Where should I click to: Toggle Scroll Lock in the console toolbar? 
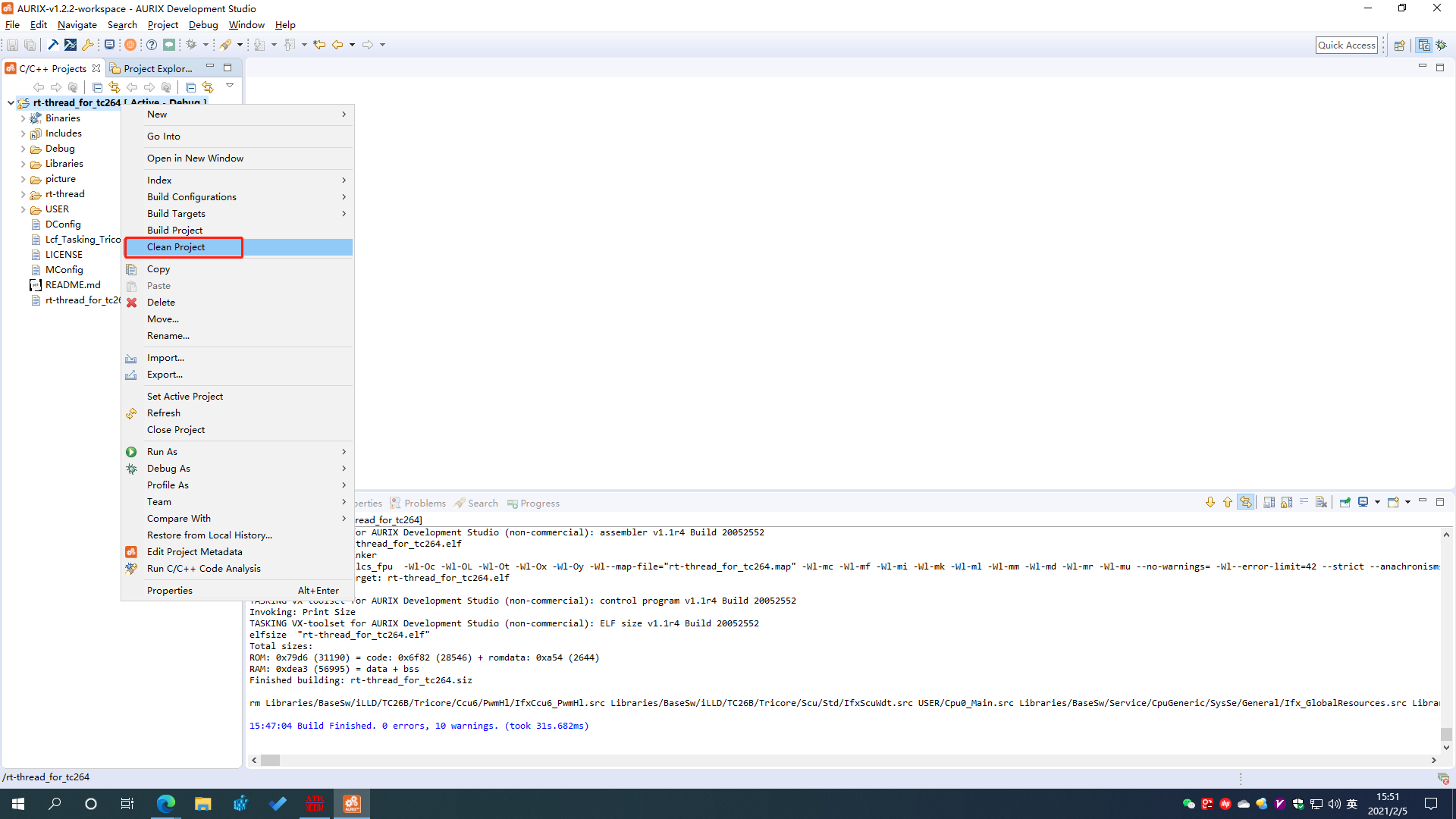point(1287,502)
